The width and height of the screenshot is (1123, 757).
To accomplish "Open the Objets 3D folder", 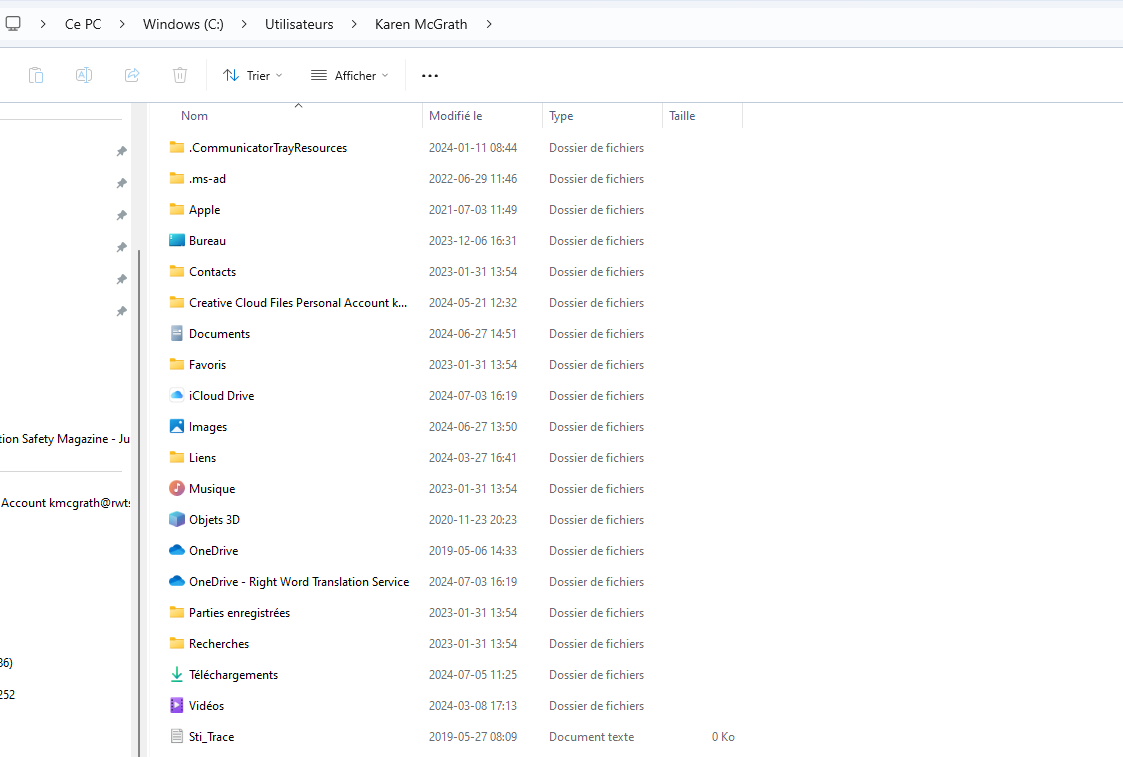I will (213, 519).
